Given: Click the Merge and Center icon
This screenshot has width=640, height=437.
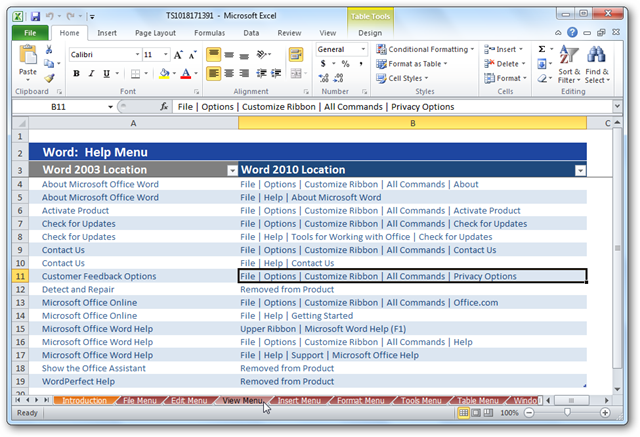Looking at the screenshot, I should 296,73.
